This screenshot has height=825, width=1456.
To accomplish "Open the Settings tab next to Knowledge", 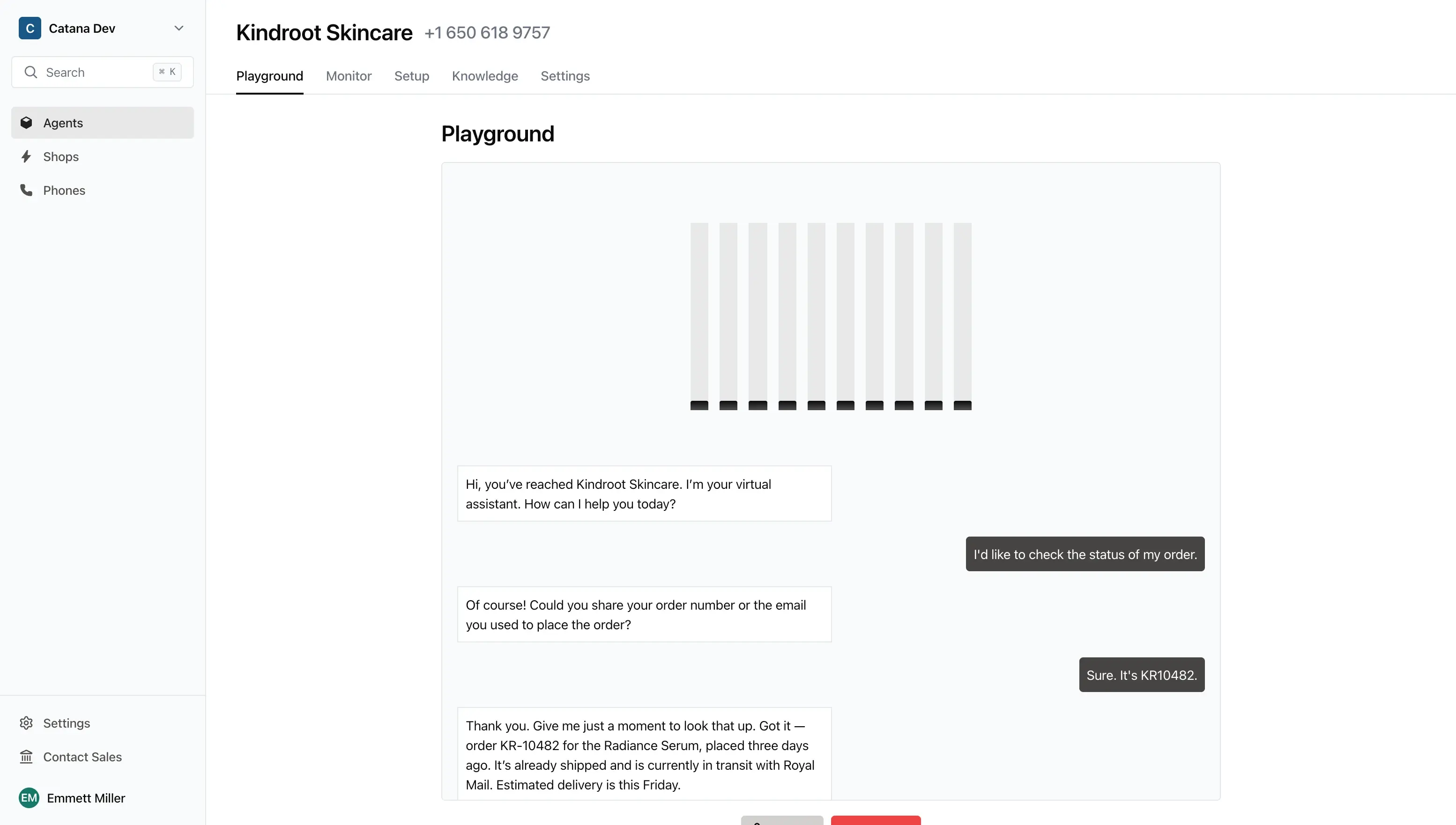I will point(565,76).
